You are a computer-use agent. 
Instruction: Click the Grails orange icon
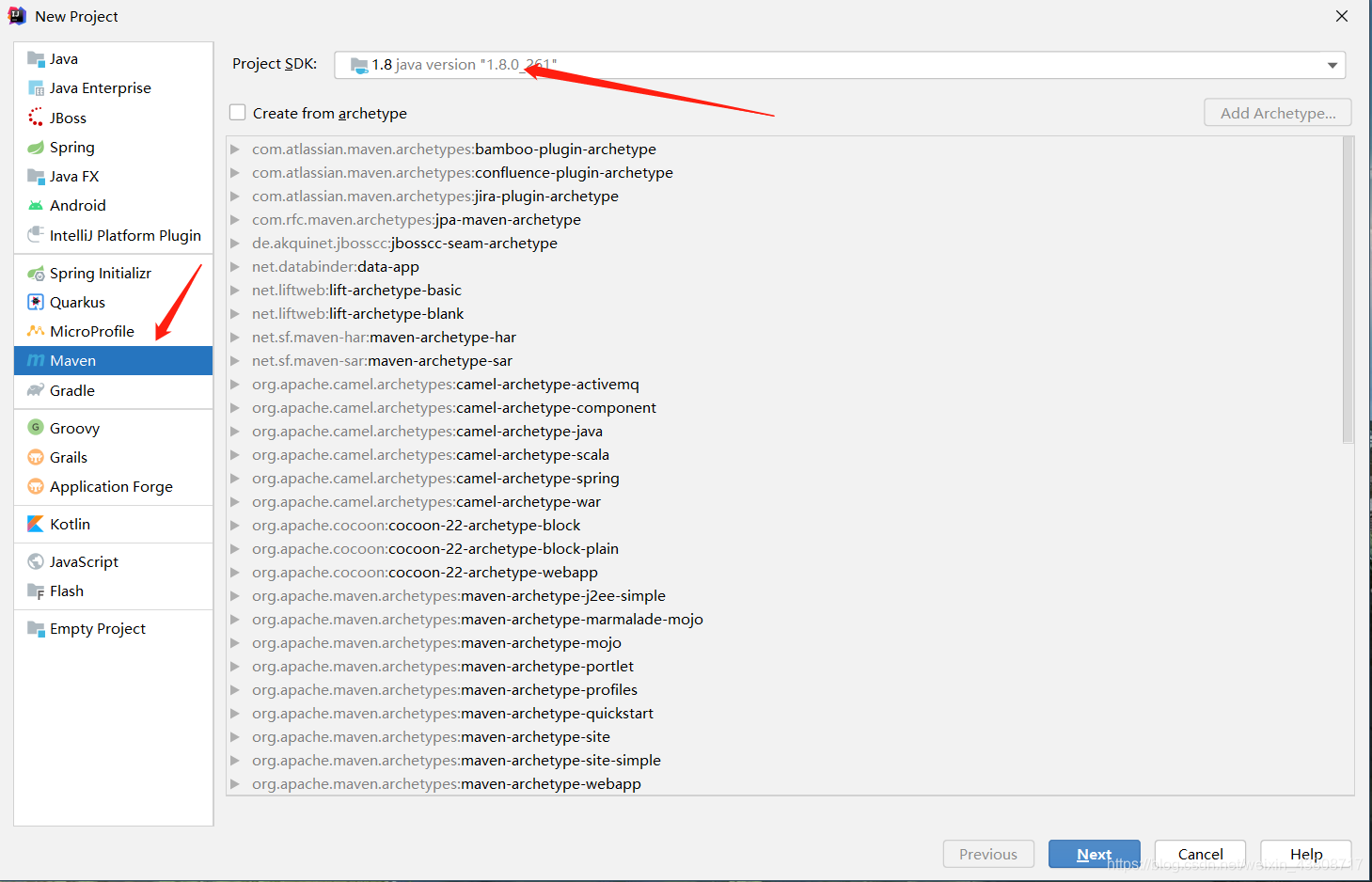click(x=36, y=458)
